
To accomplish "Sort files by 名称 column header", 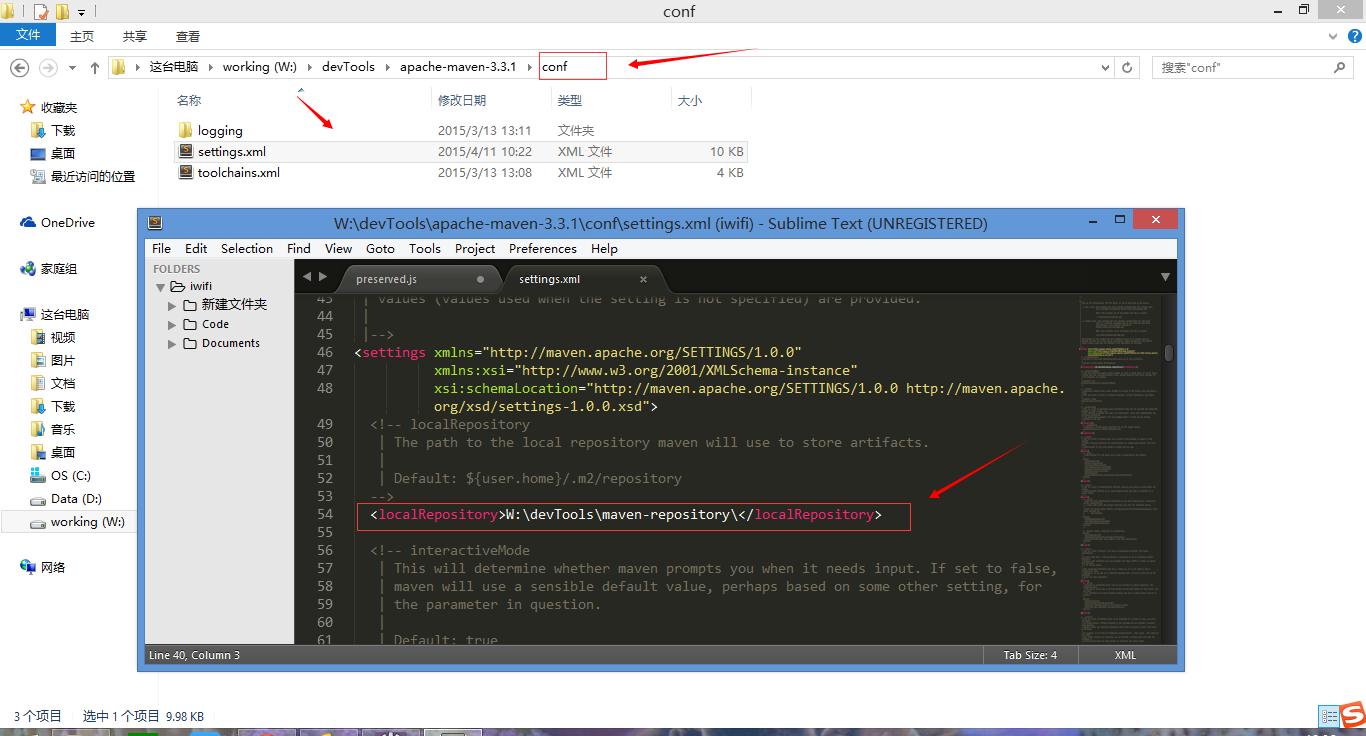I will (189, 100).
